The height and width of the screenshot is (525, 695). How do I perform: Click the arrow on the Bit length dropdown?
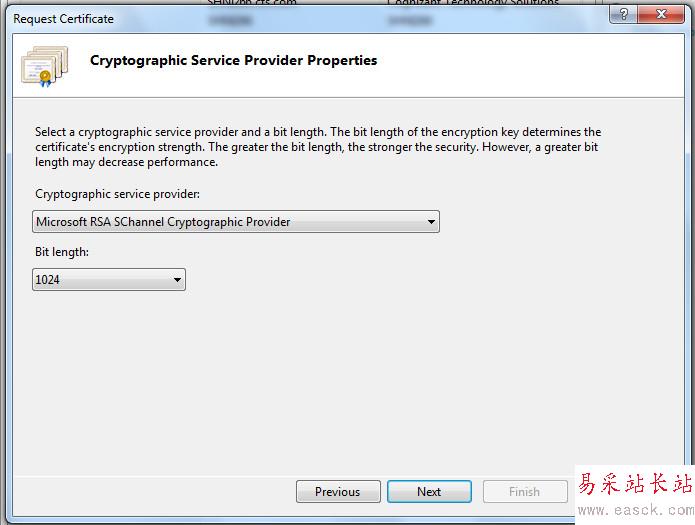[x=177, y=280]
